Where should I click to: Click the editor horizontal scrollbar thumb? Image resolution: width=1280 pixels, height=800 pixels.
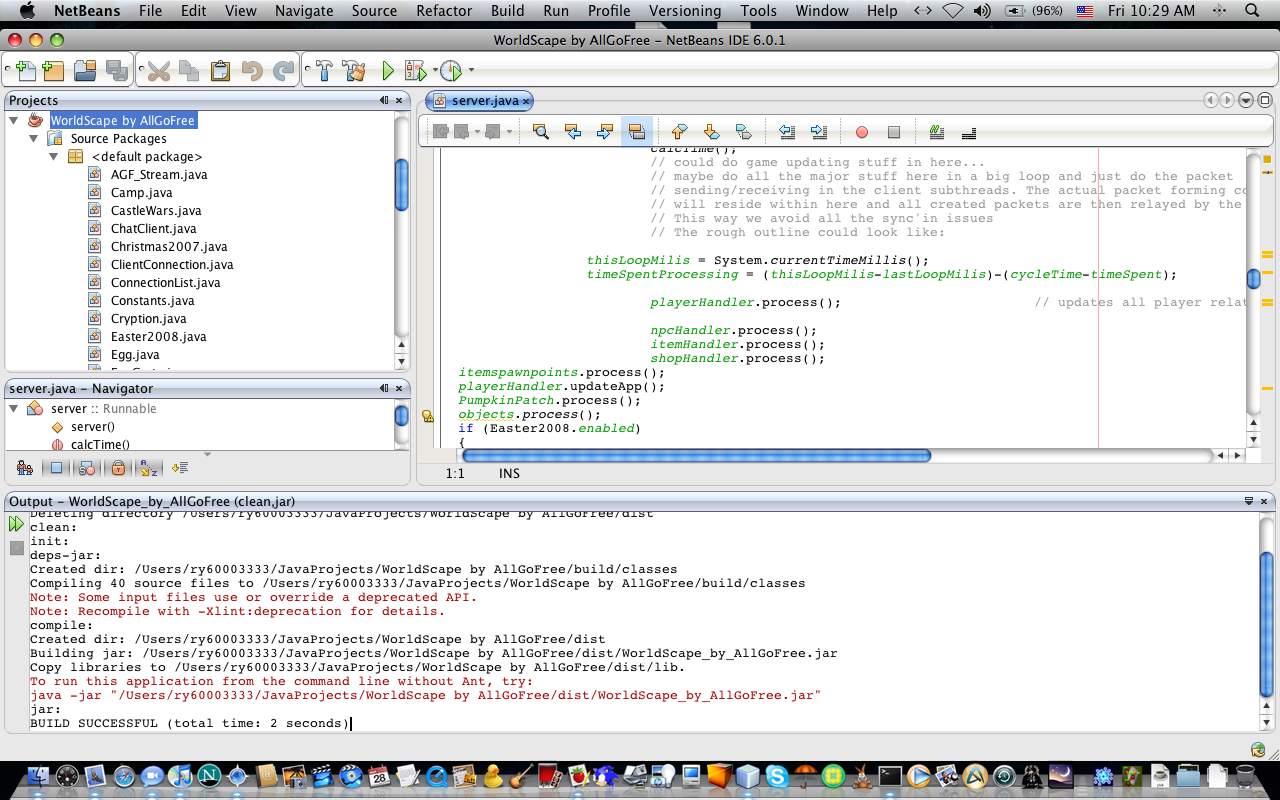pyautogui.click(x=696, y=455)
